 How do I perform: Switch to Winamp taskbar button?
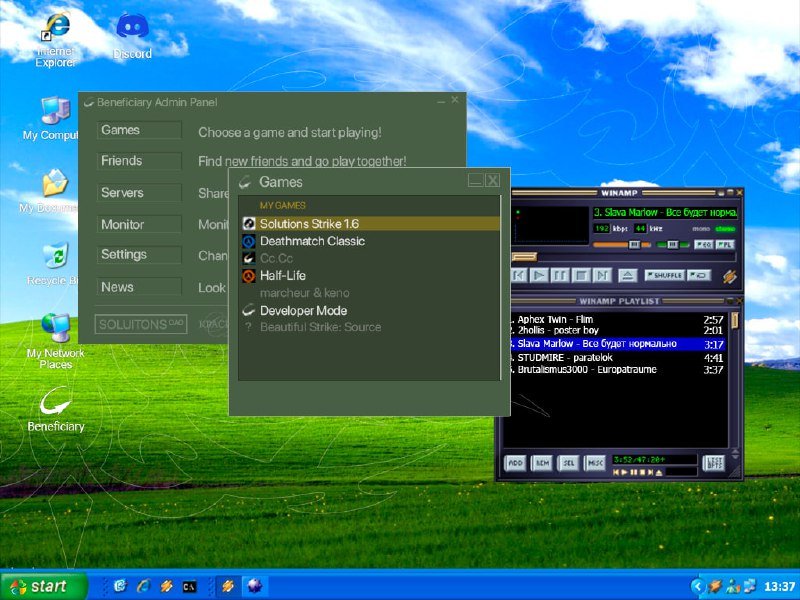(x=228, y=586)
